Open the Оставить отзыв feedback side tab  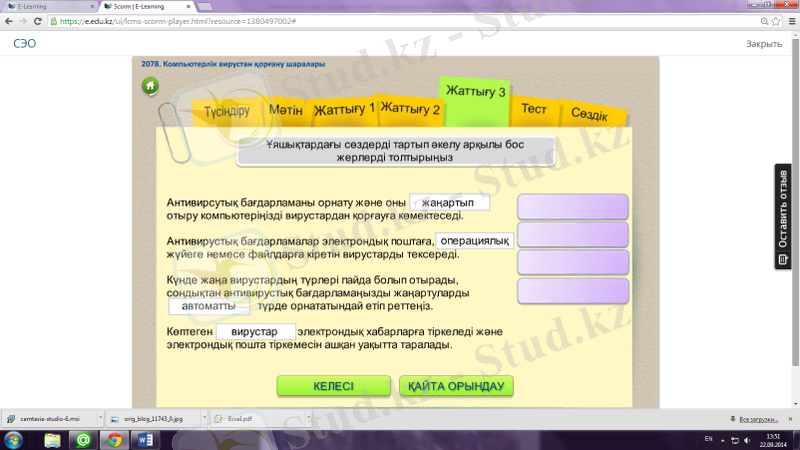tap(783, 216)
